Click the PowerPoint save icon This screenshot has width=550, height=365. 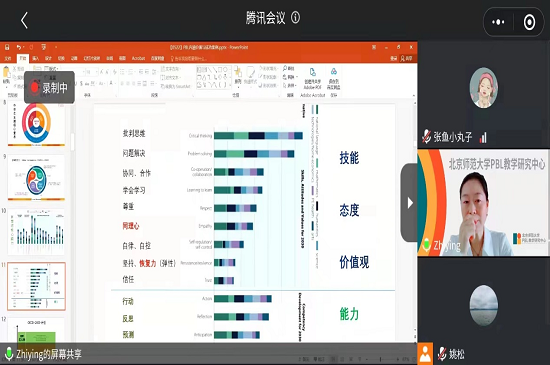point(7,47)
